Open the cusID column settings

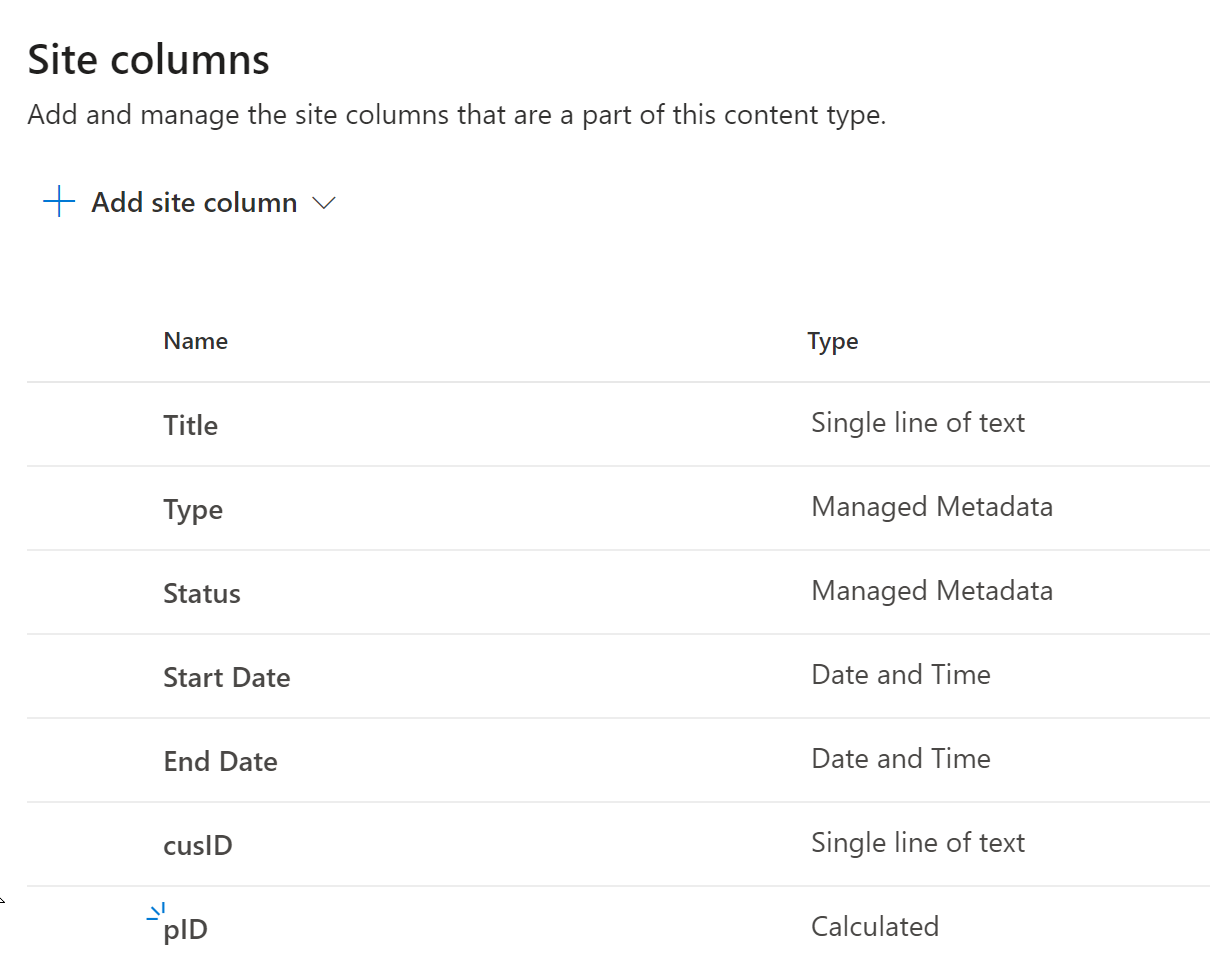tap(197, 844)
